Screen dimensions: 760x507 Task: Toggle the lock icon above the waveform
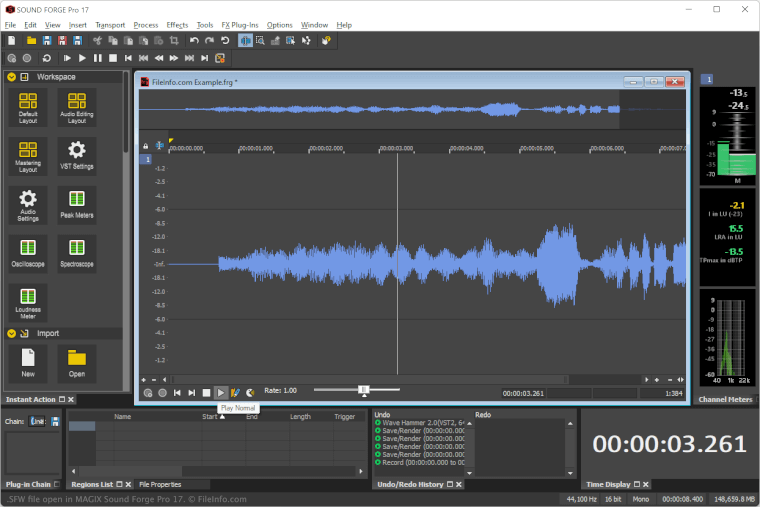(145, 146)
